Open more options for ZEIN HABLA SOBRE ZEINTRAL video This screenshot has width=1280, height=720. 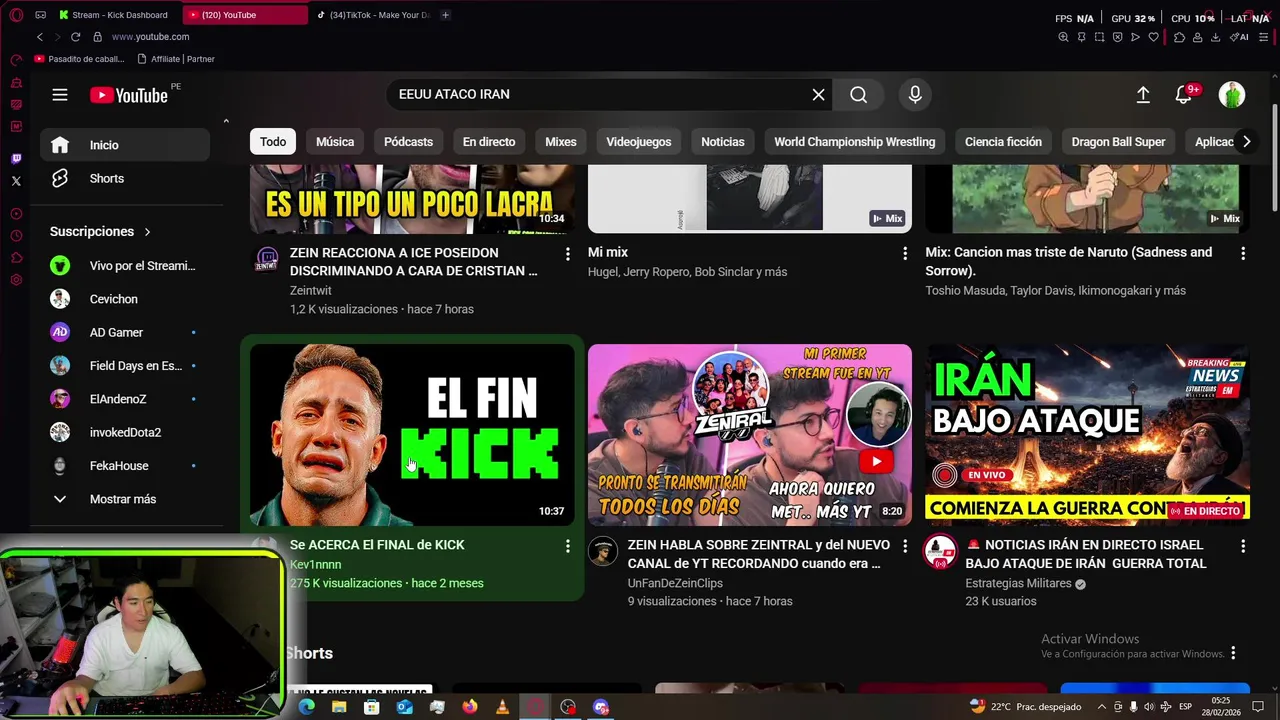click(905, 546)
